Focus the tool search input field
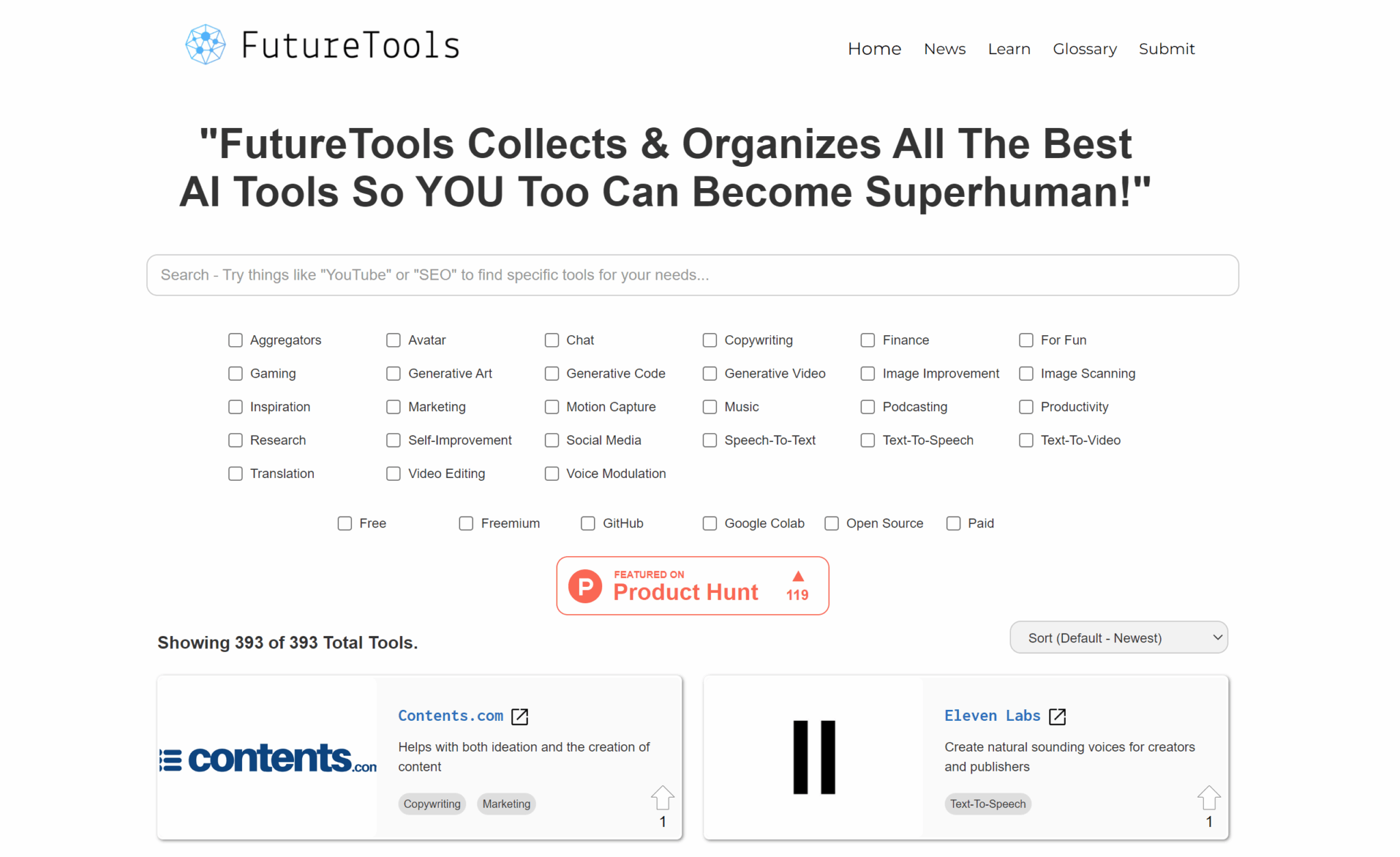Viewport: 1400px width, 857px height. click(692, 275)
